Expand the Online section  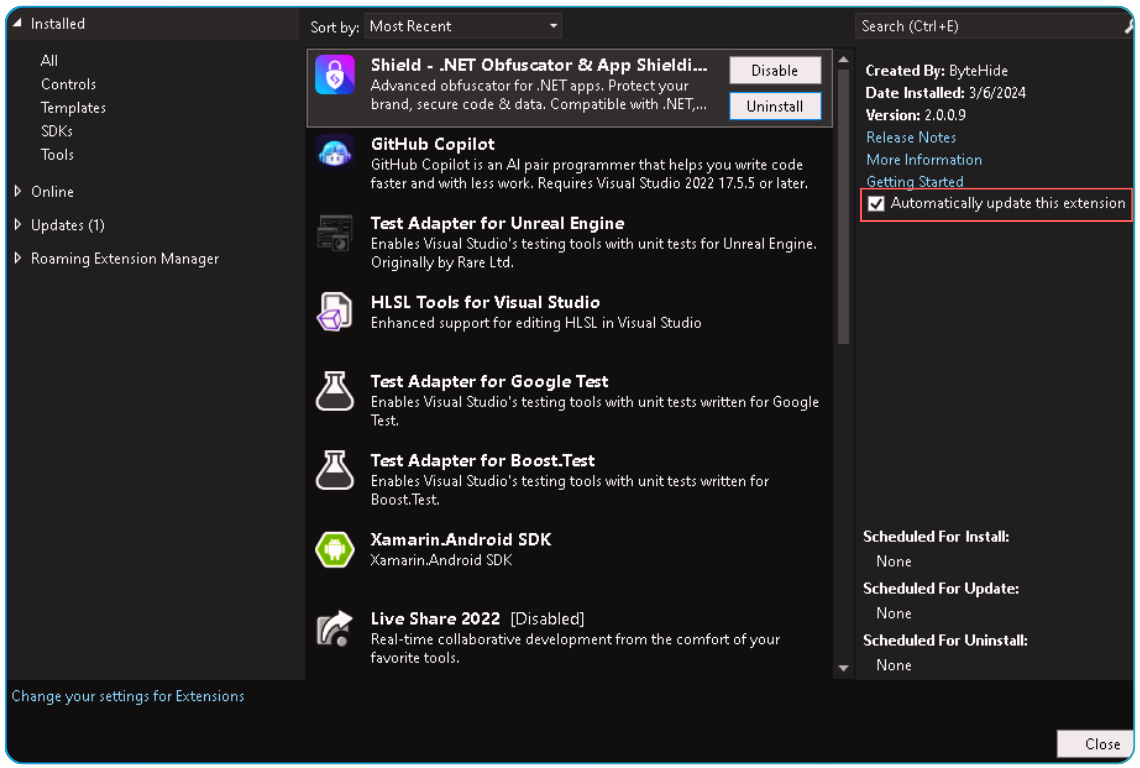pyautogui.click(x=18, y=191)
